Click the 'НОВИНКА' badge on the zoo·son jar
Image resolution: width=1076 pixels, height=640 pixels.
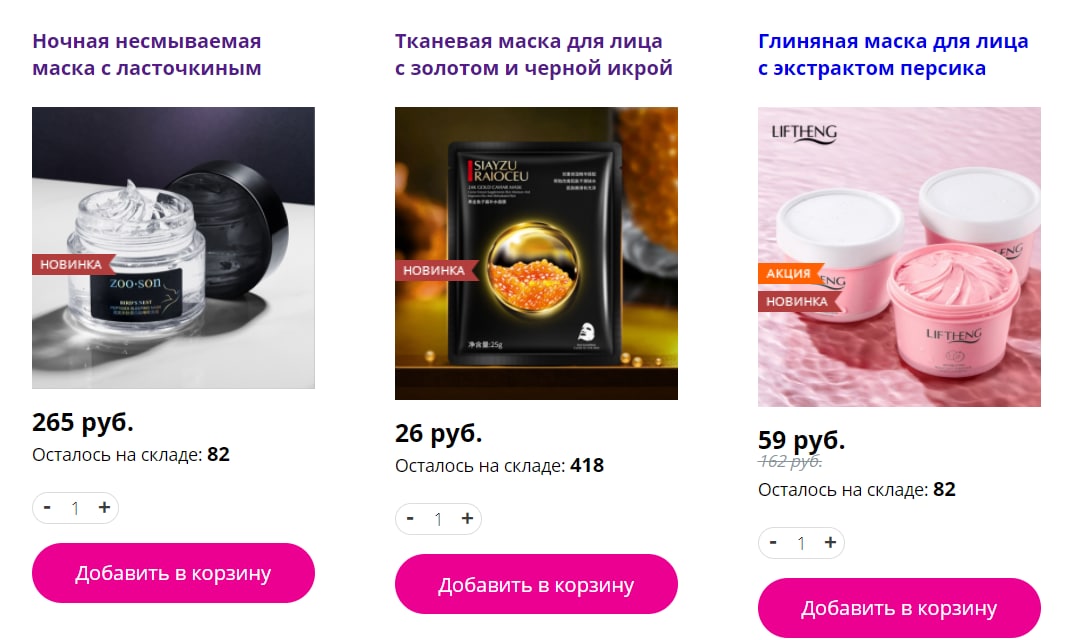(72, 264)
